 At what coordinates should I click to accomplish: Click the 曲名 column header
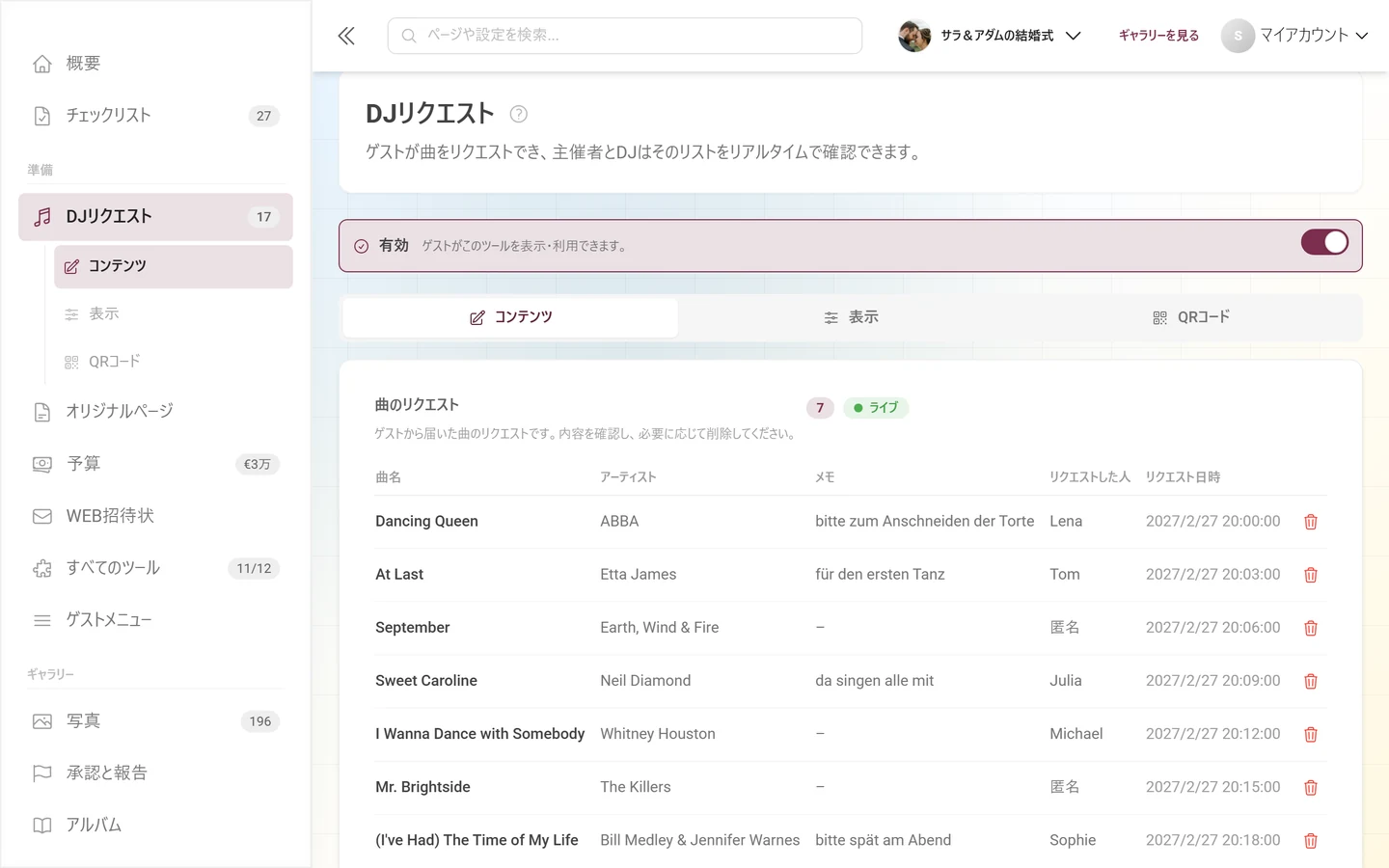pos(388,477)
